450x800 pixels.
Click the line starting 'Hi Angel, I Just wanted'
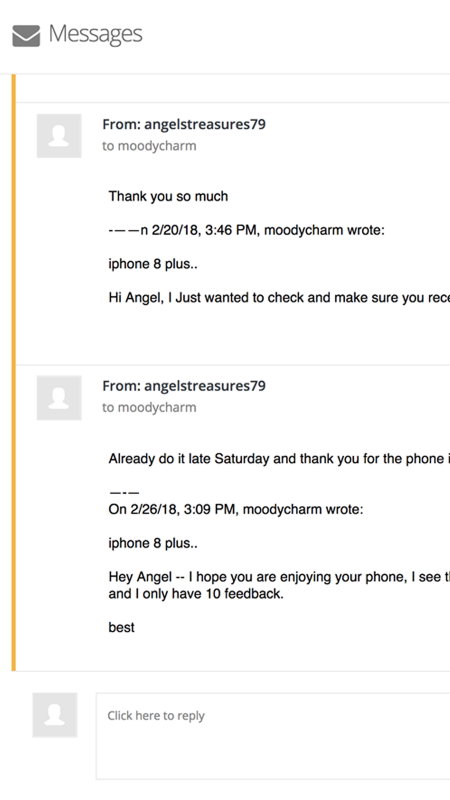pyautogui.click(x=279, y=297)
